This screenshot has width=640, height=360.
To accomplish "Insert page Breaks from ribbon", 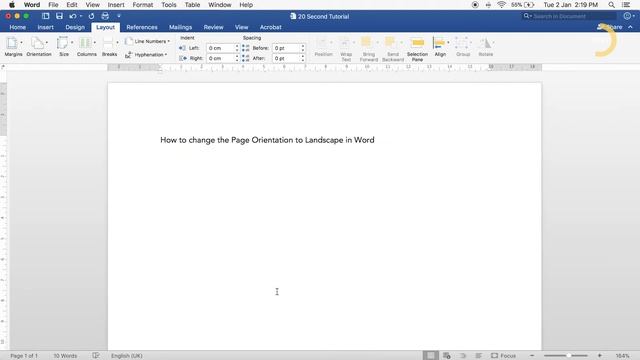I will point(109,47).
